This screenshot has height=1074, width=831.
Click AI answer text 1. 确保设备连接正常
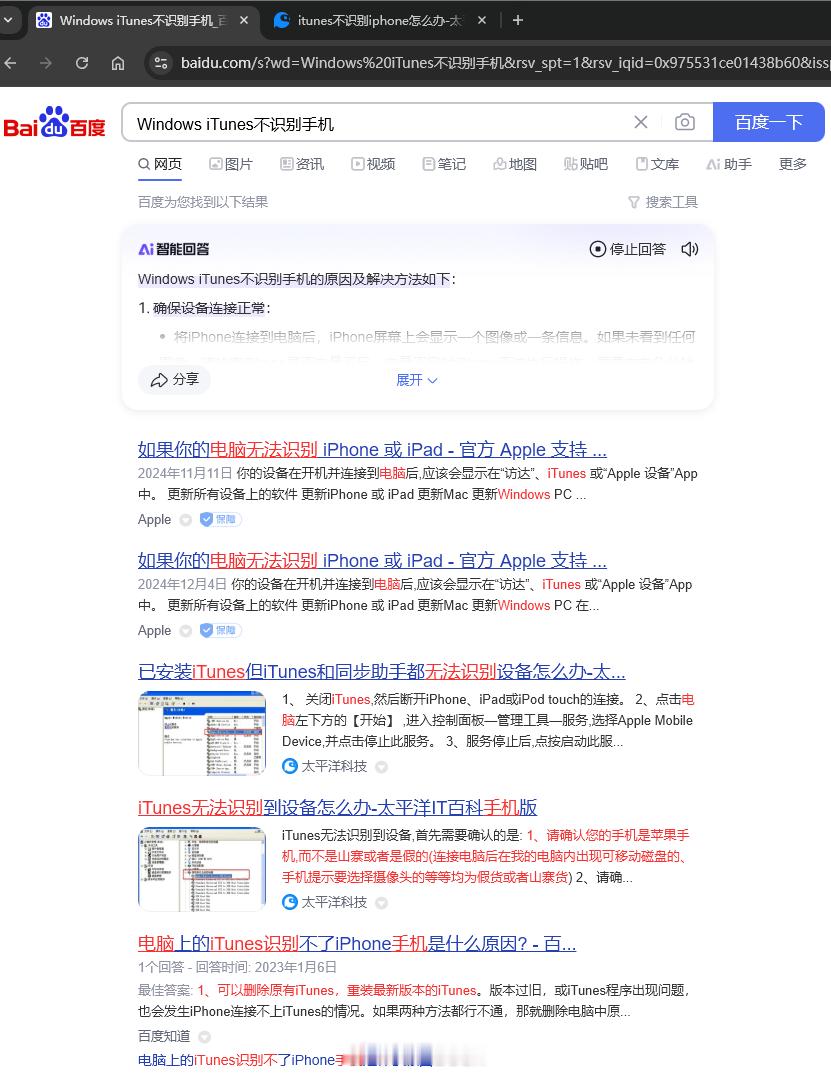tap(204, 308)
